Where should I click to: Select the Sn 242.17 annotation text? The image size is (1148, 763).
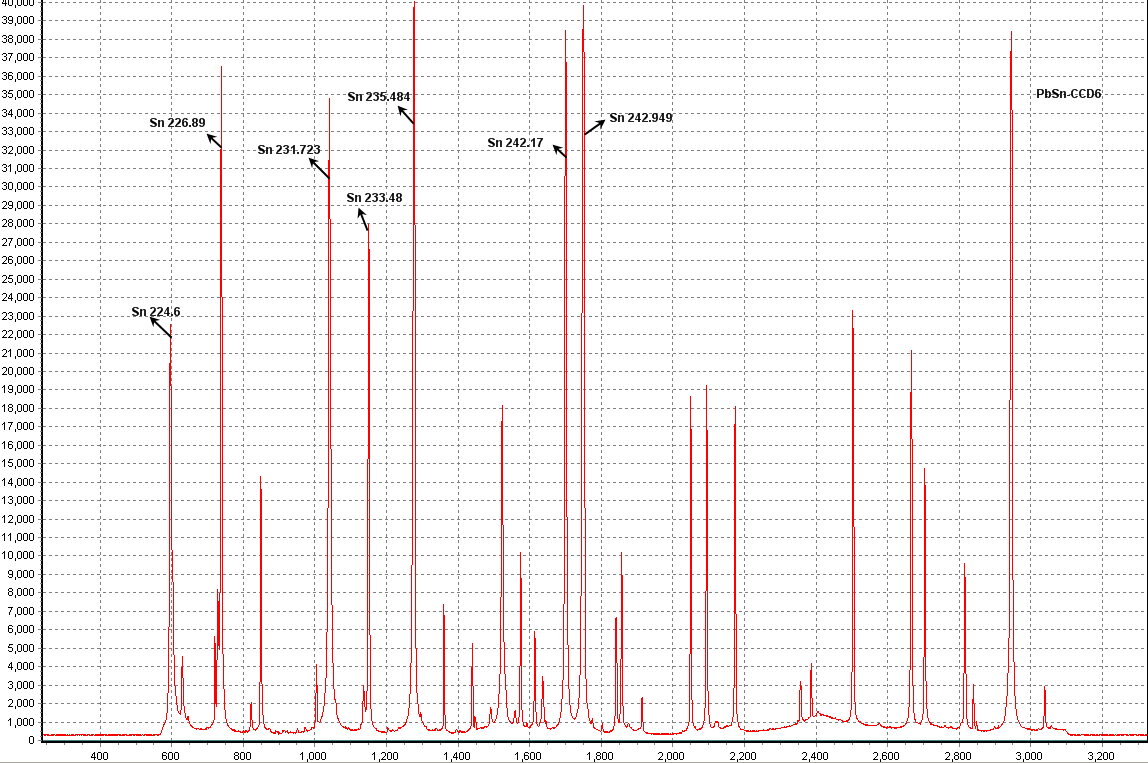(515, 143)
